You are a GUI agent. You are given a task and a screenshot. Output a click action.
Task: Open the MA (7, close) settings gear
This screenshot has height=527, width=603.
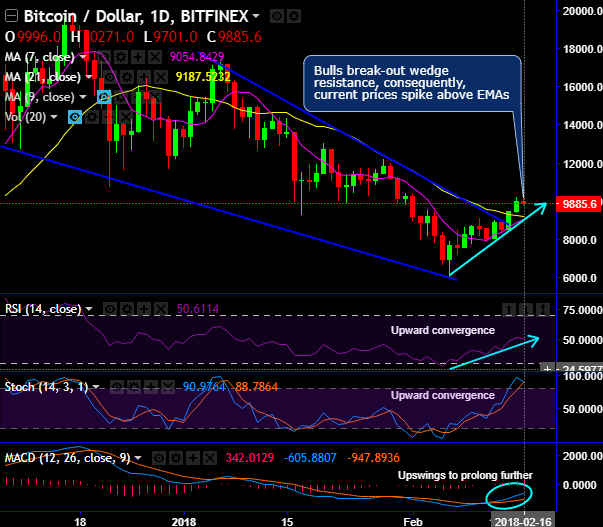pos(121,57)
